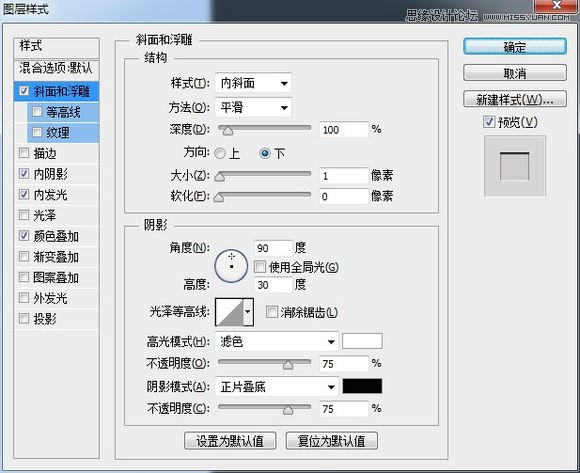The width and height of the screenshot is (580, 473).
Task: Toggle the 预览 checkbox
Action: 489,122
